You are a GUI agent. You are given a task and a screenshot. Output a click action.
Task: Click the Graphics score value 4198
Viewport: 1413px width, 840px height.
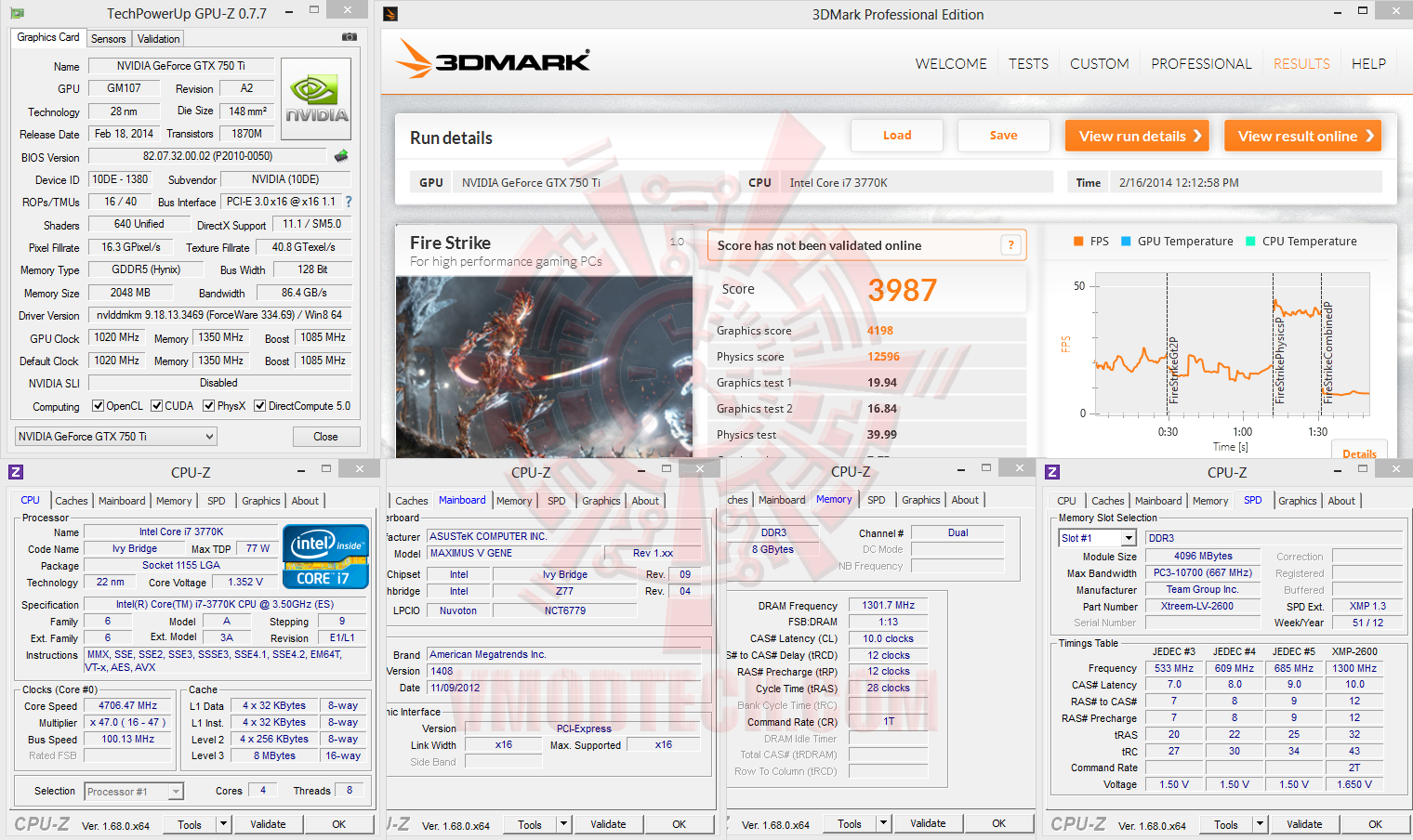[880, 331]
